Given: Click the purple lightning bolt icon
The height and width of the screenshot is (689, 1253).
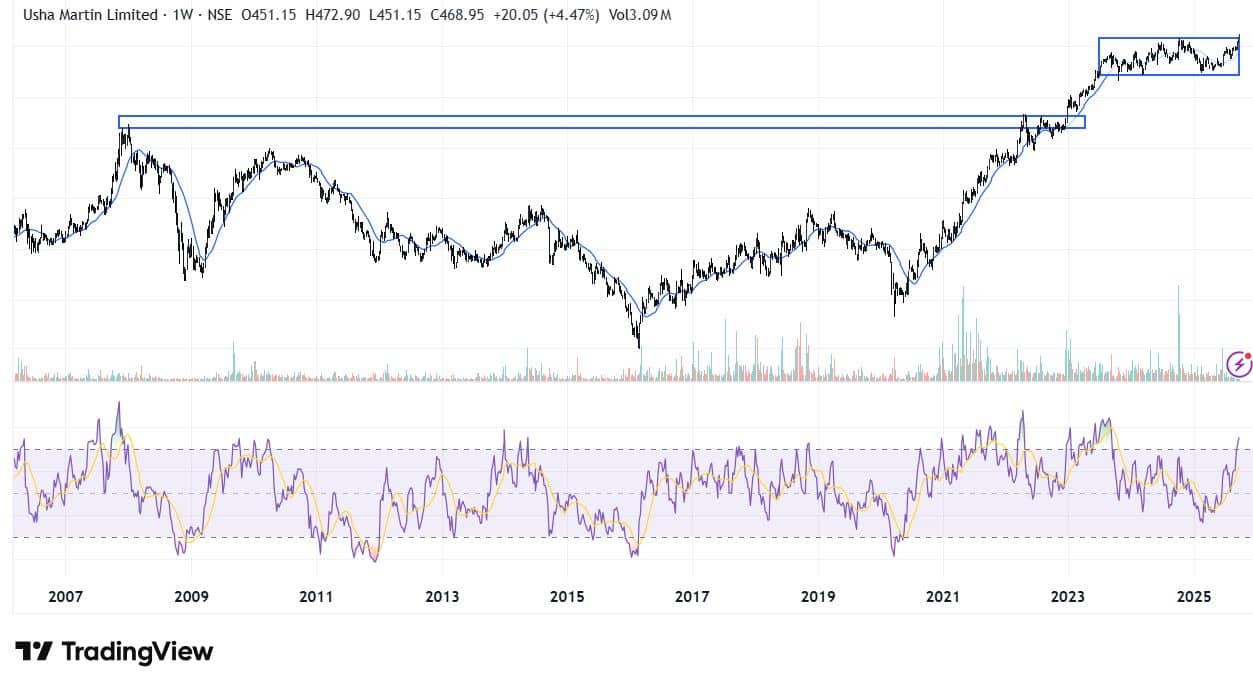Looking at the screenshot, I should 1239,364.
